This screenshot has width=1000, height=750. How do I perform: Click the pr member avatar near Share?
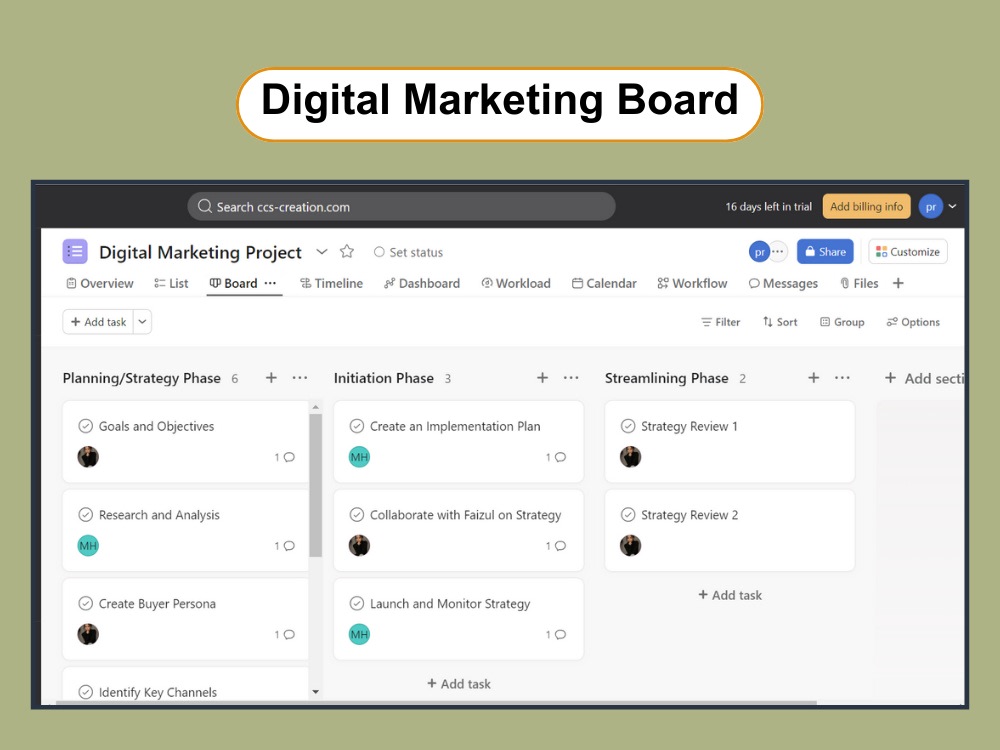759,252
